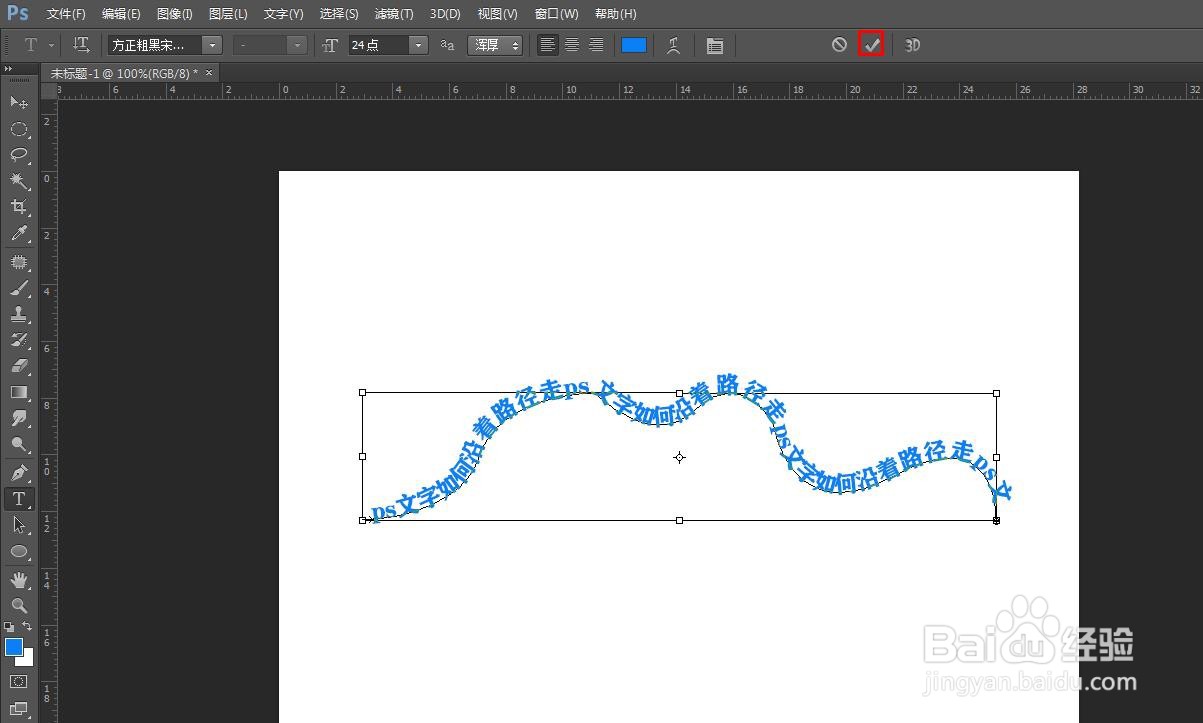1203x723 pixels.
Task: Left align text
Action: pos(547,45)
